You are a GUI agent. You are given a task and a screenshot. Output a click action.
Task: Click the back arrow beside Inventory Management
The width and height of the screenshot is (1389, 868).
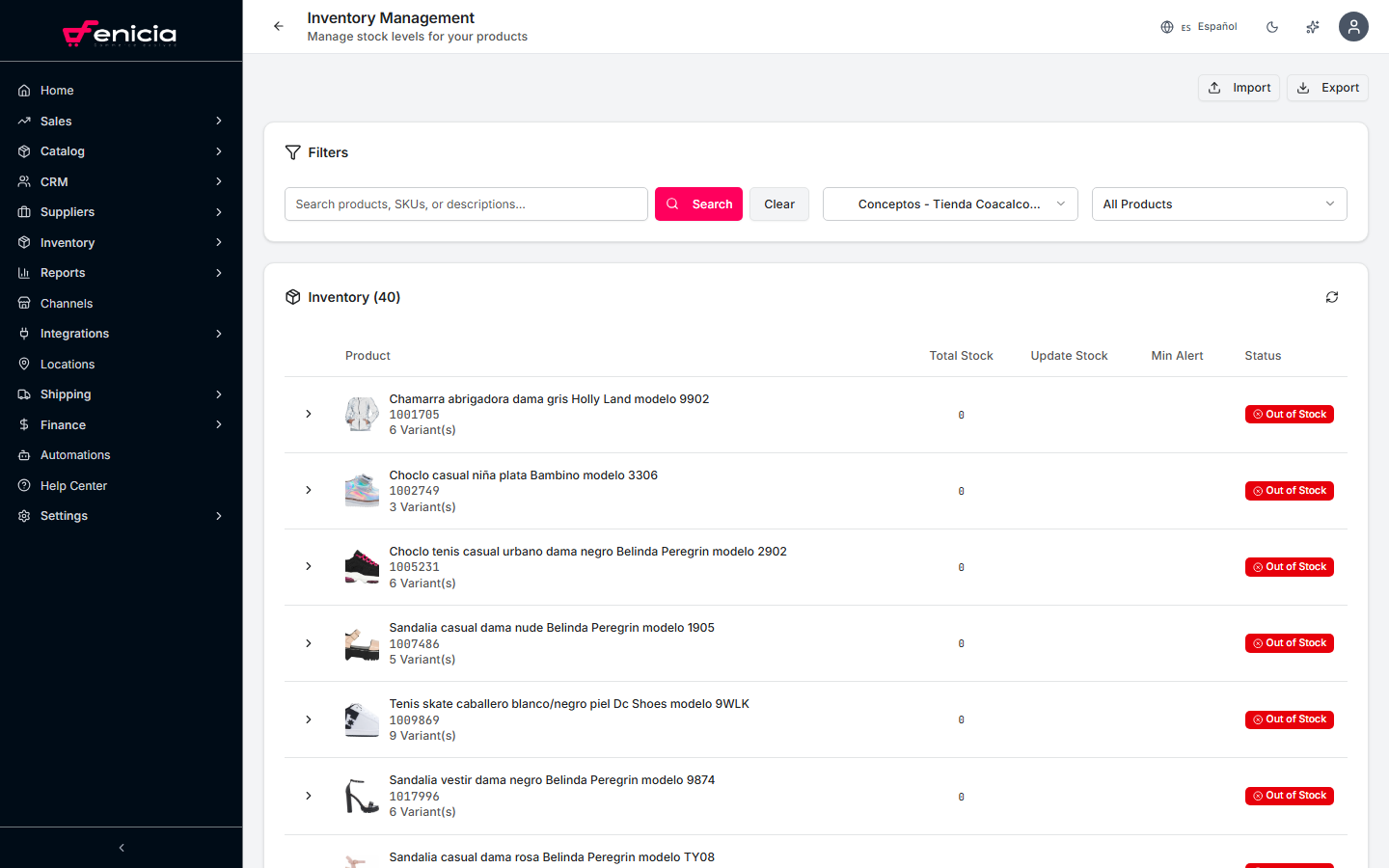click(278, 26)
